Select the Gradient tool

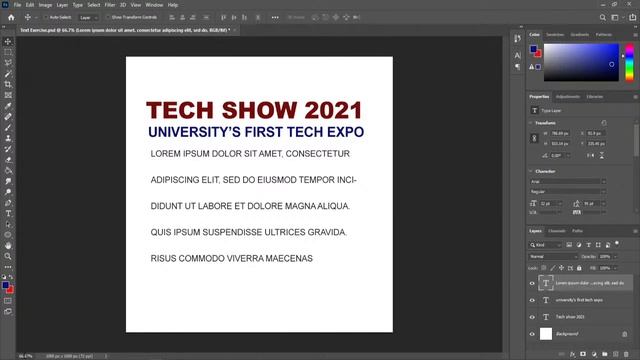(x=8, y=170)
